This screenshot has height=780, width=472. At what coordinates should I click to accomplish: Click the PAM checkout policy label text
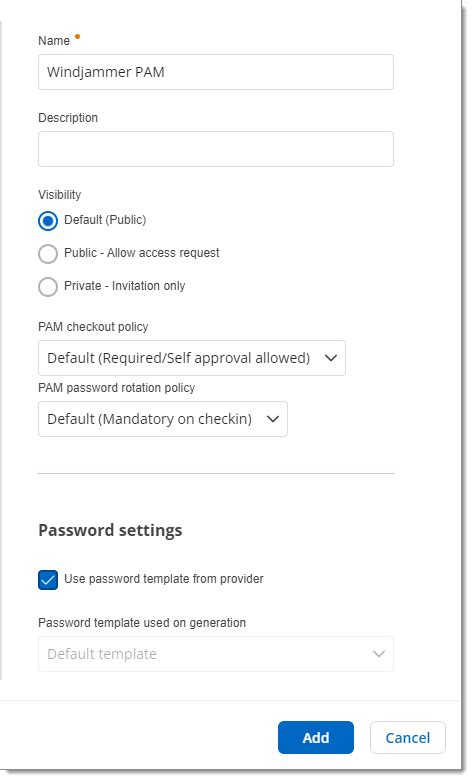point(93,327)
